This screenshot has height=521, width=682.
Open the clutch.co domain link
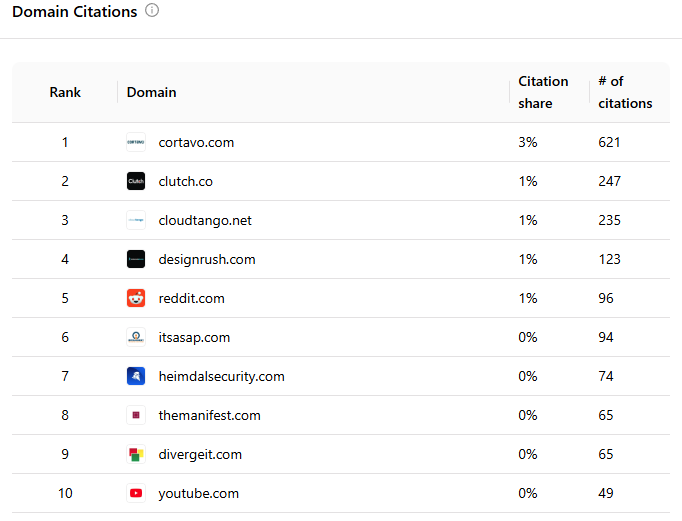(x=185, y=181)
